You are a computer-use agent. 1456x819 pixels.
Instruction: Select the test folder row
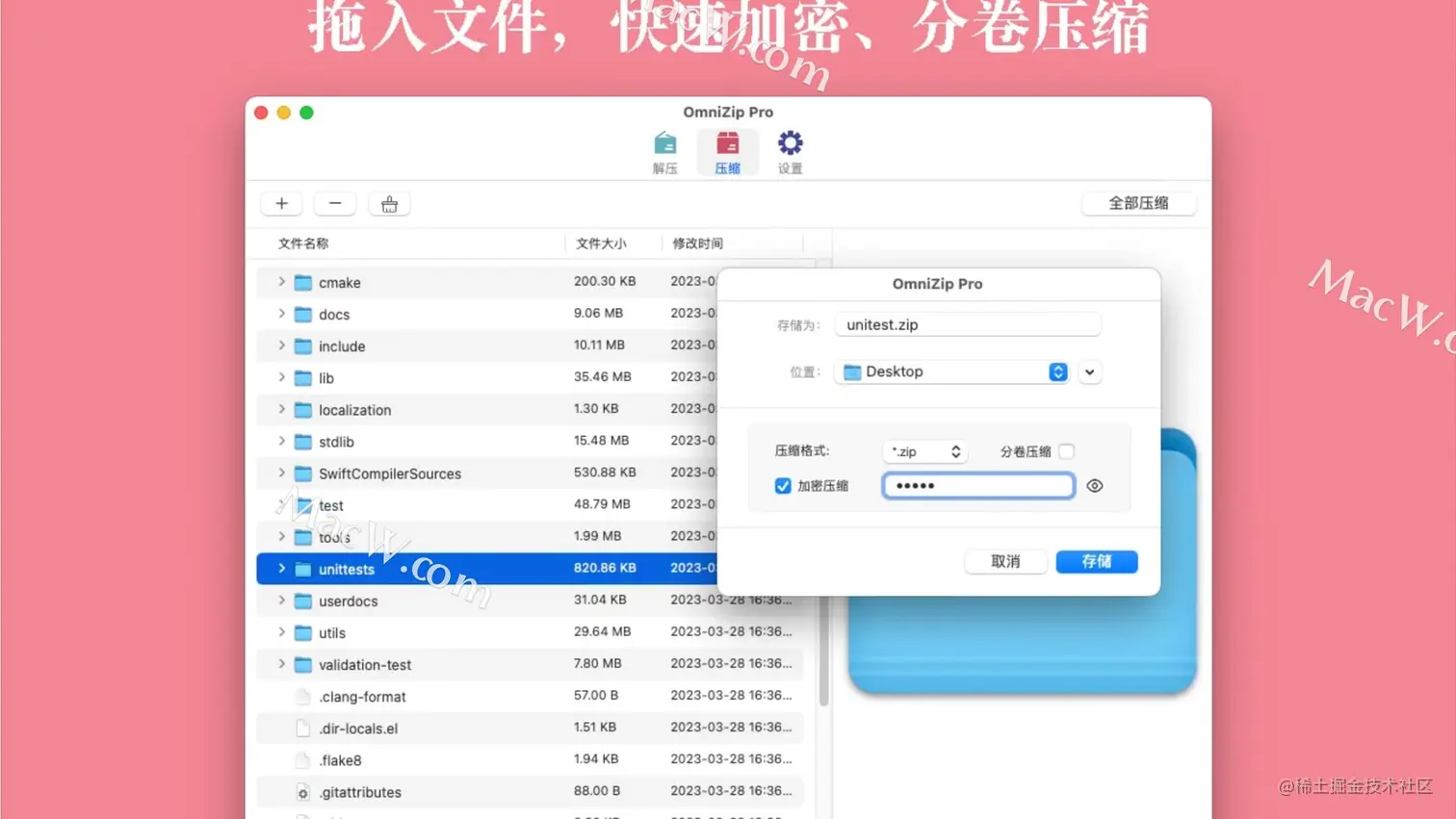(x=487, y=504)
